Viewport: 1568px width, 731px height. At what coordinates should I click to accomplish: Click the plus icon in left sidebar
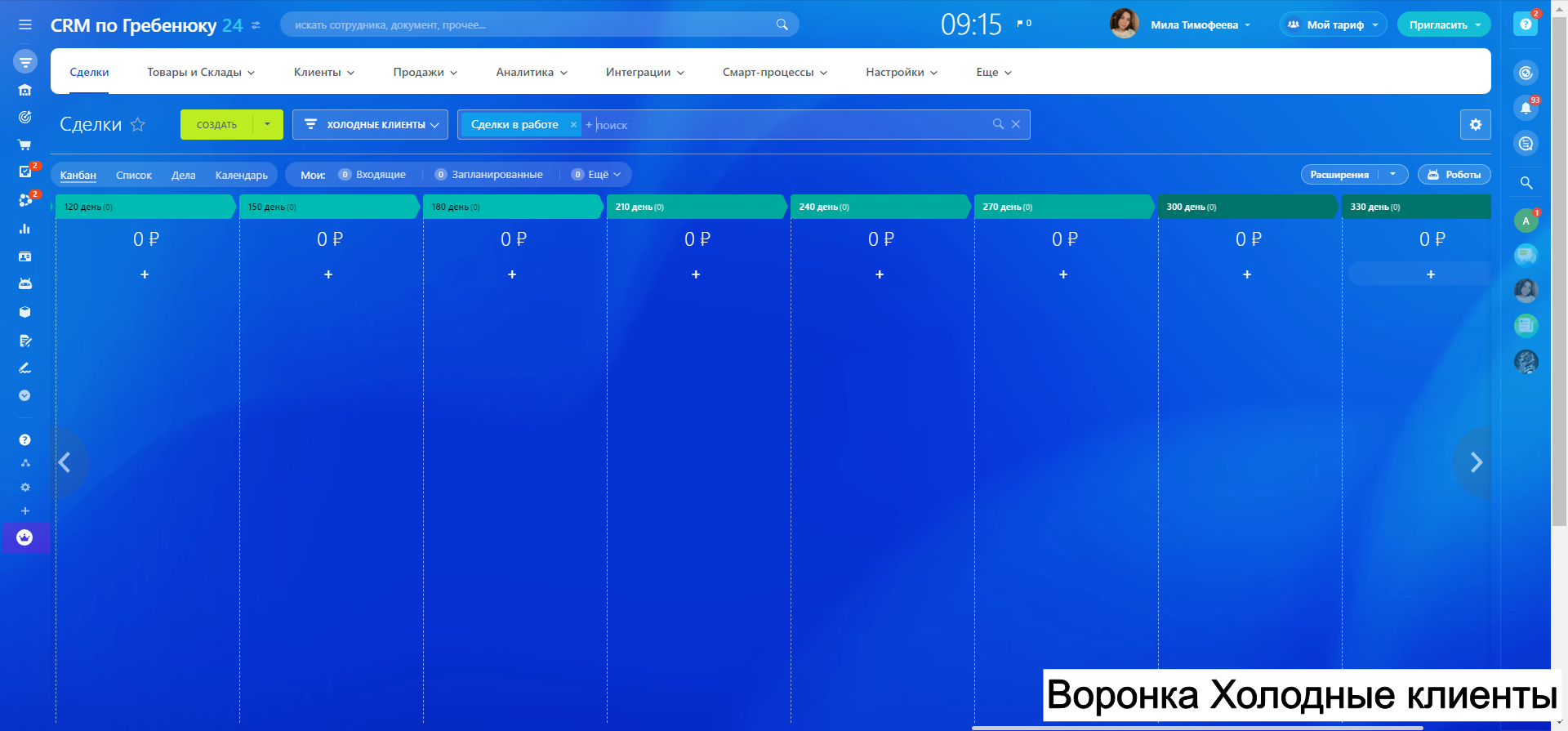[x=25, y=510]
